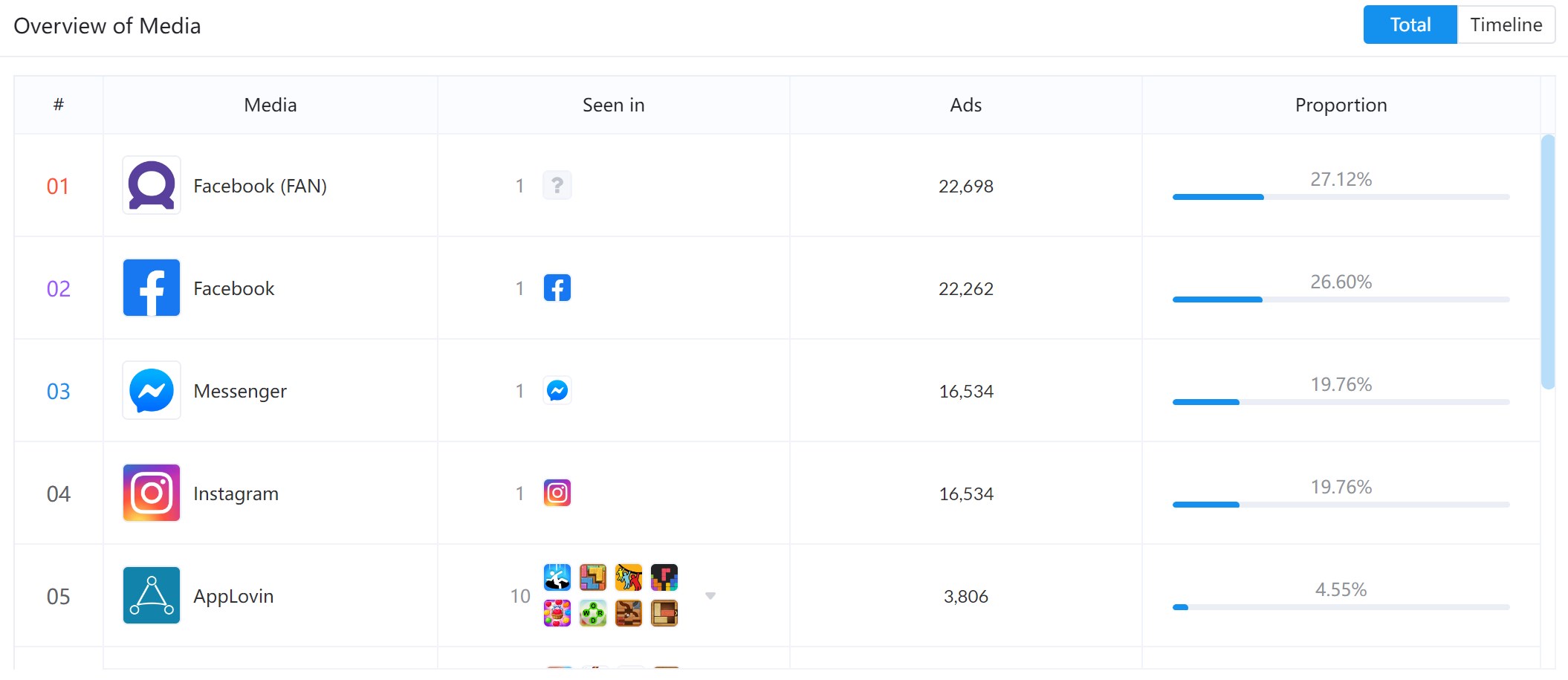Click the large Facebook media logo
The width and height of the screenshot is (1568, 680).
click(152, 288)
